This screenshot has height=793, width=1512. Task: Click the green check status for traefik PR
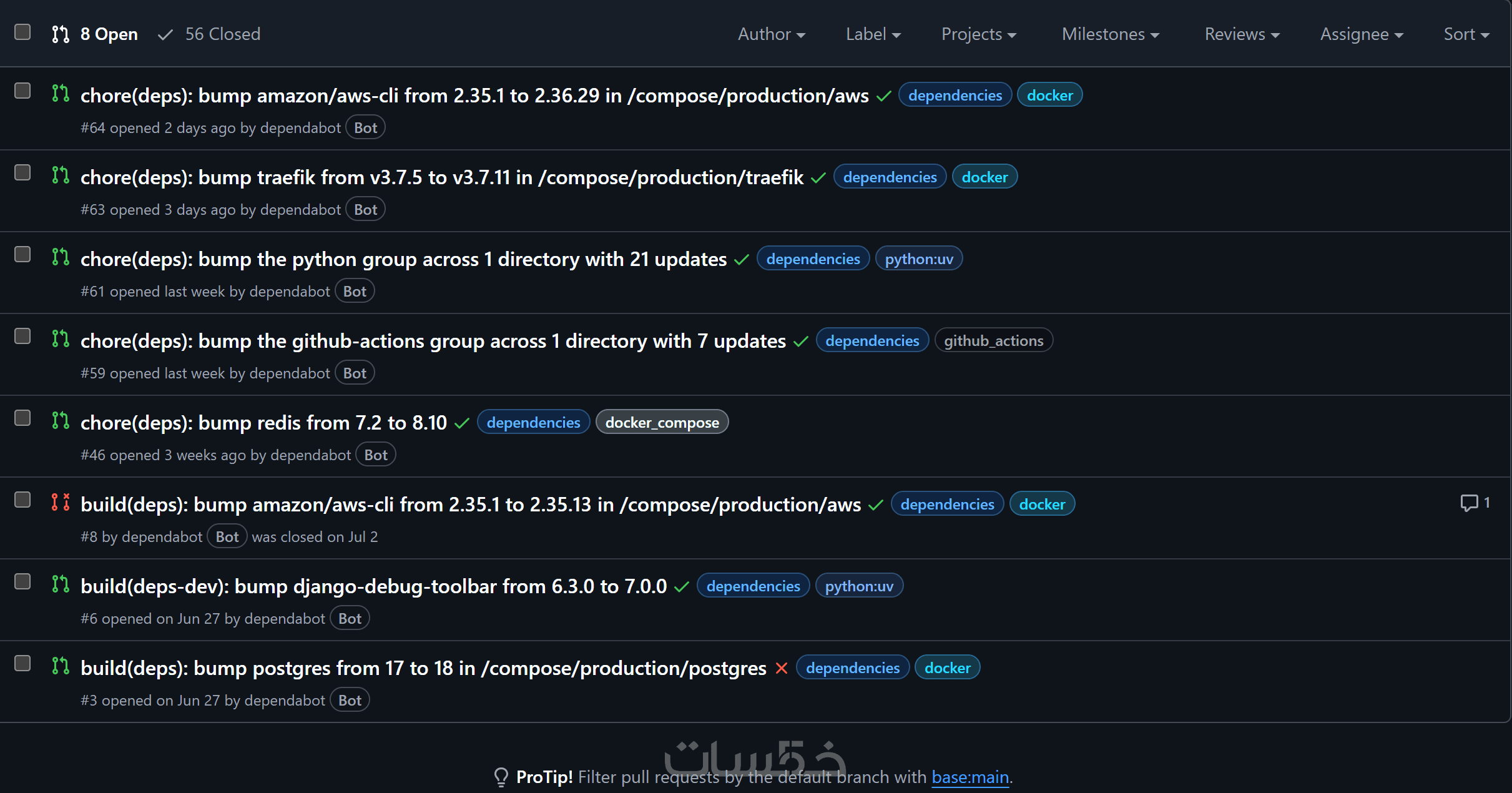[818, 178]
